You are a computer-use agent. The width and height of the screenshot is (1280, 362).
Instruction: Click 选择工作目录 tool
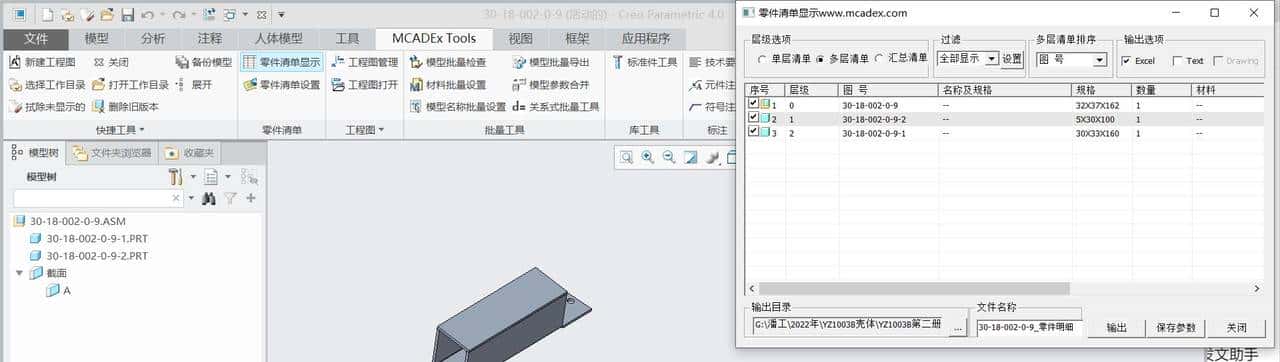(x=47, y=84)
